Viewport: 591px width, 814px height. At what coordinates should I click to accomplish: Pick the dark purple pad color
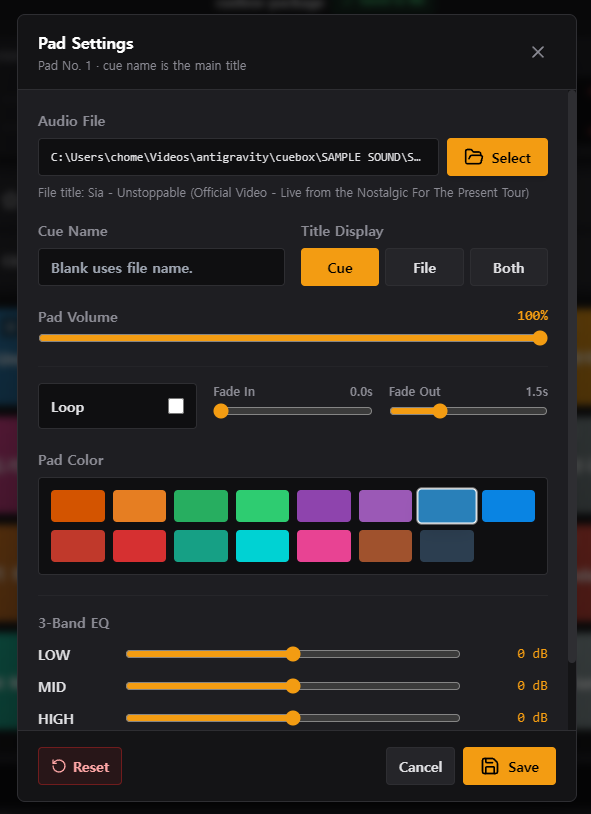tap(324, 506)
